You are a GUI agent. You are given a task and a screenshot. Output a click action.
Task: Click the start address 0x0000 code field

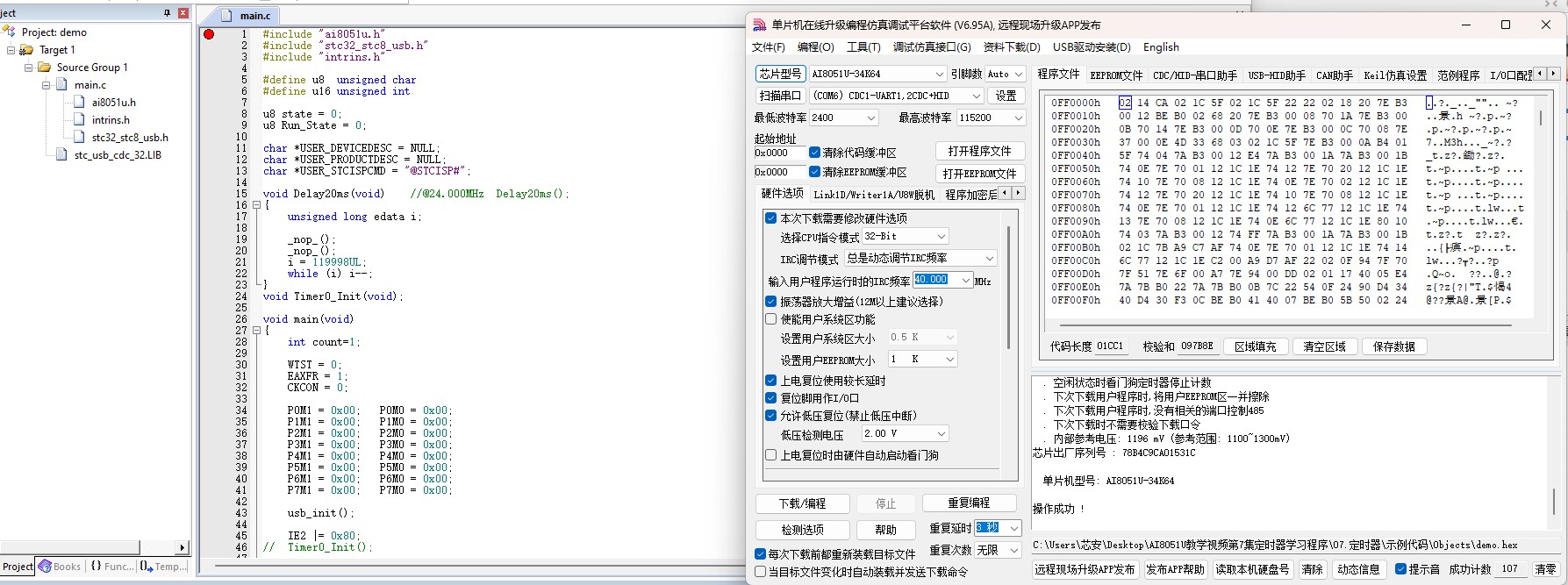click(x=778, y=153)
